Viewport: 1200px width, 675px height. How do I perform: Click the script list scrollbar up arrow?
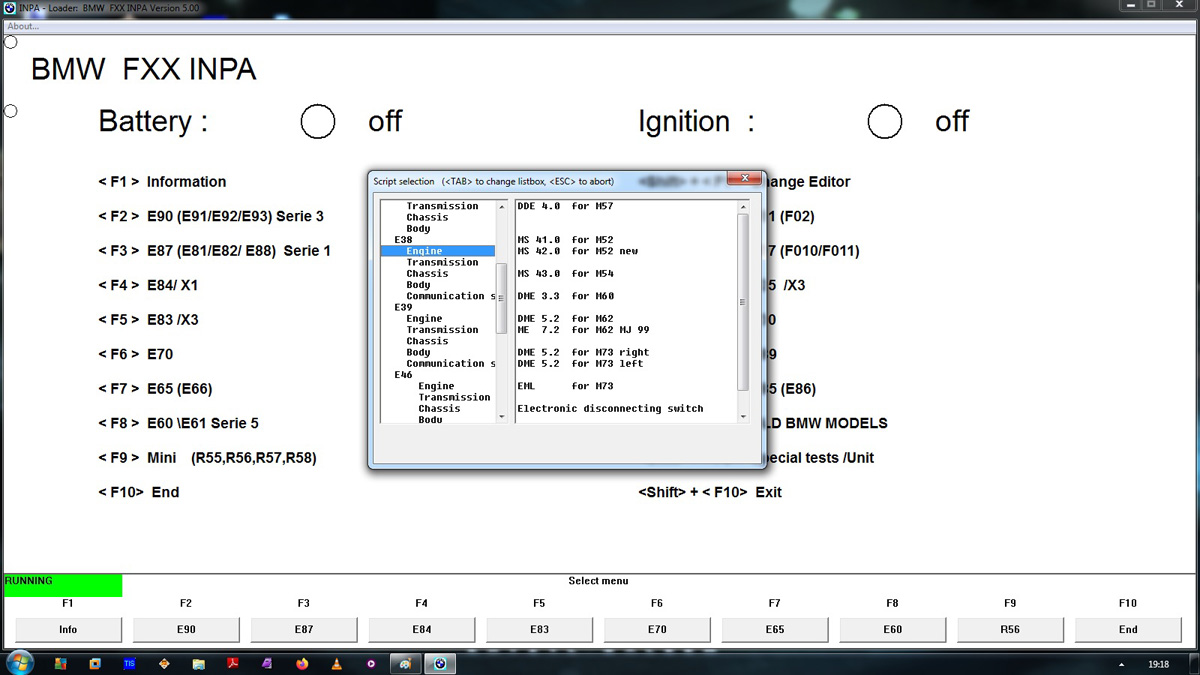[x=742, y=207]
